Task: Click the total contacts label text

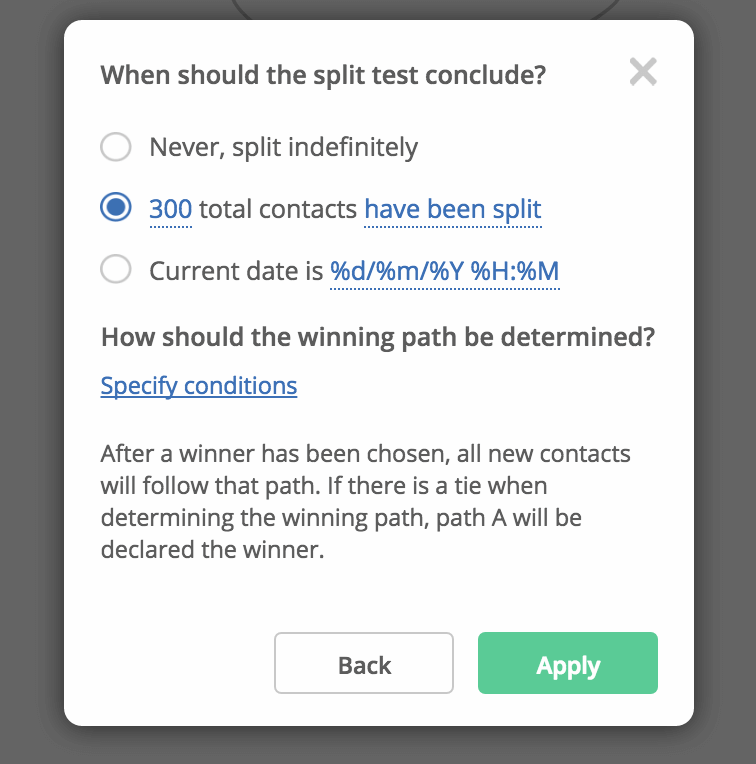Action: 278,209
